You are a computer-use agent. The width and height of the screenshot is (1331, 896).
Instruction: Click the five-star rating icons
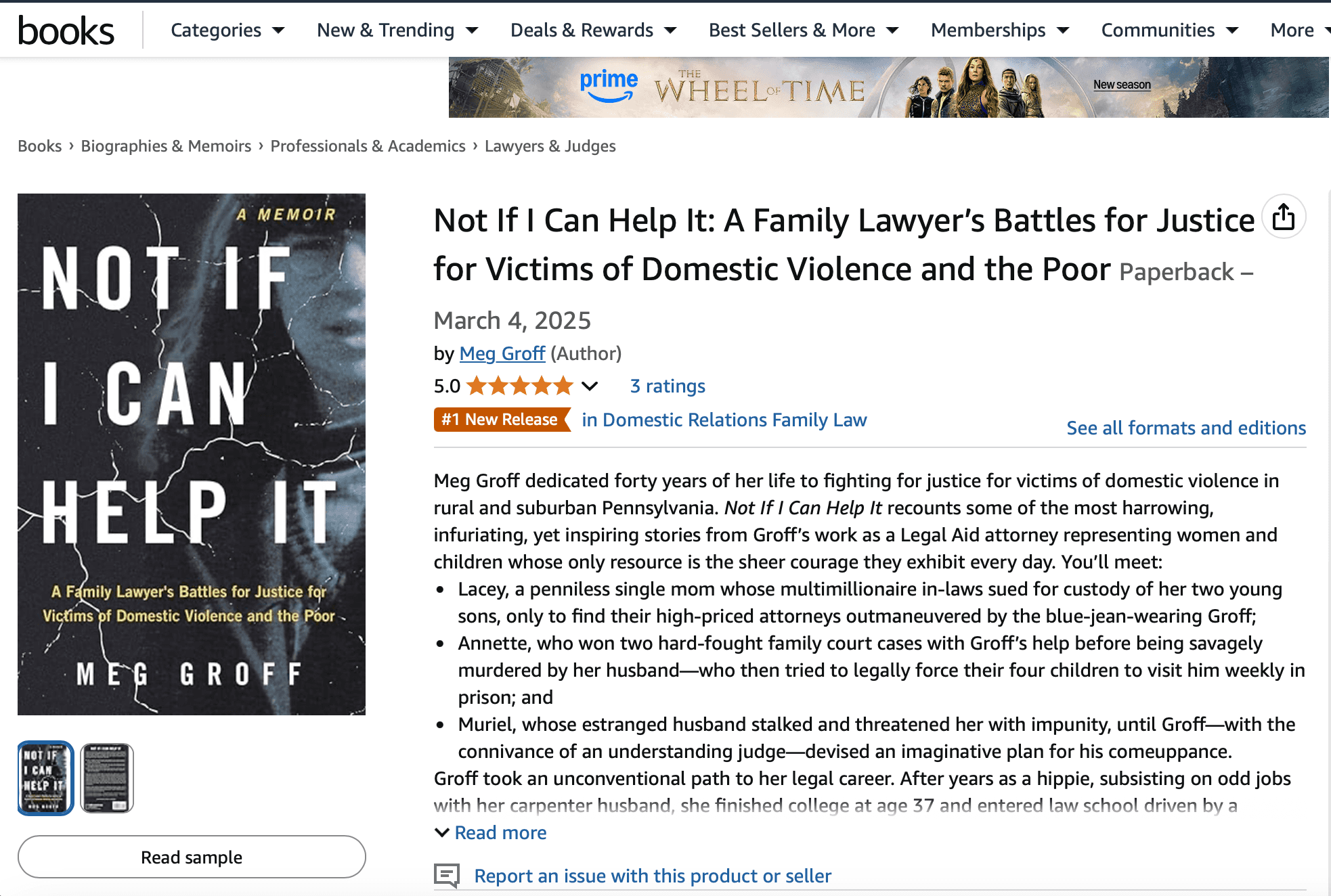[x=519, y=386]
